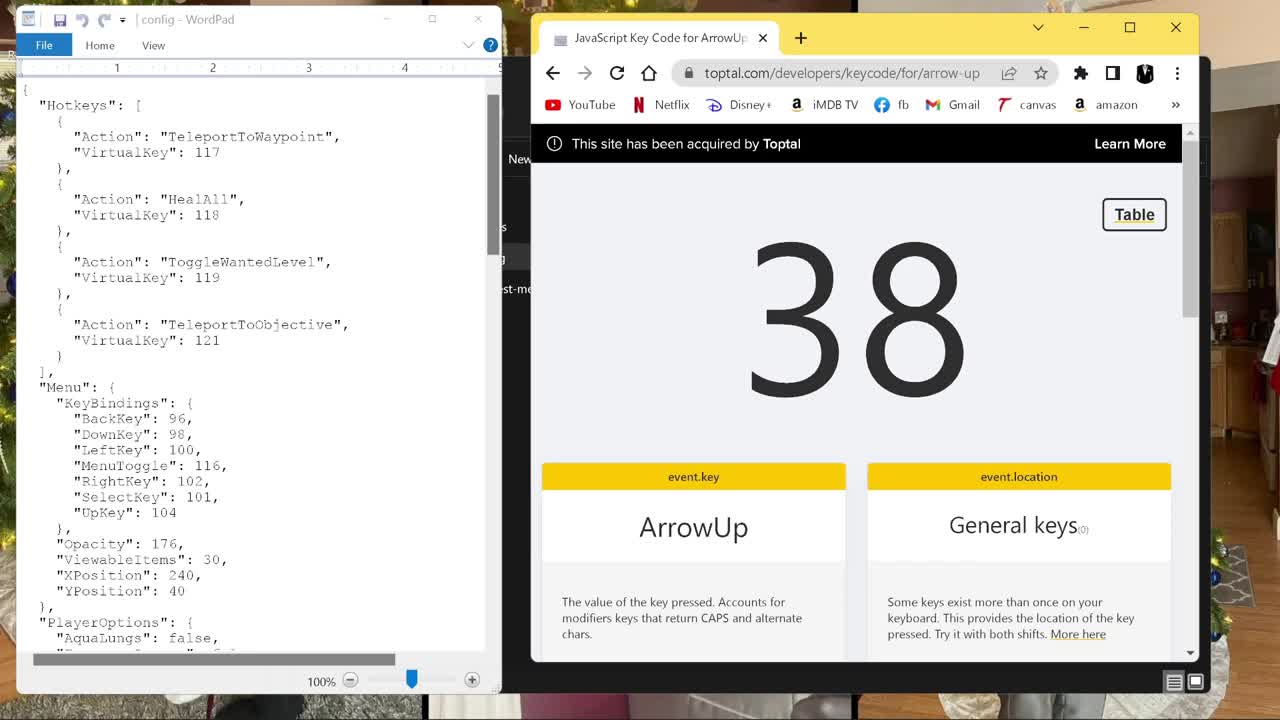Image resolution: width=1280 pixels, height=720 pixels.
Task: Bookmark this page with the star icon
Action: [x=1041, y=73]
